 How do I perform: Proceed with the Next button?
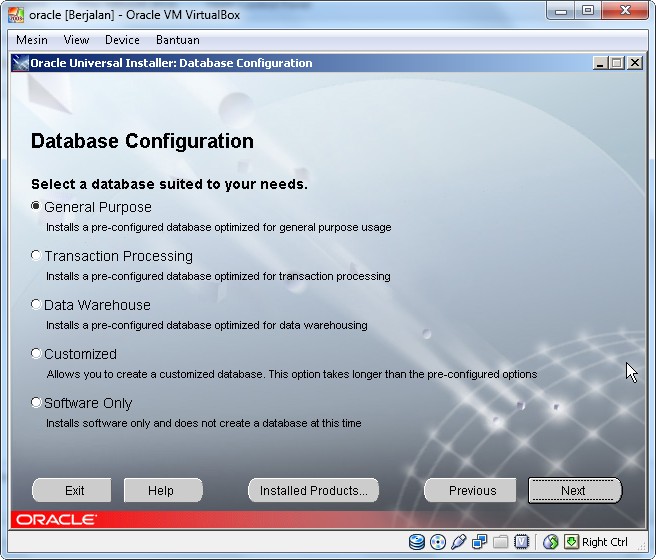point(575,490)
